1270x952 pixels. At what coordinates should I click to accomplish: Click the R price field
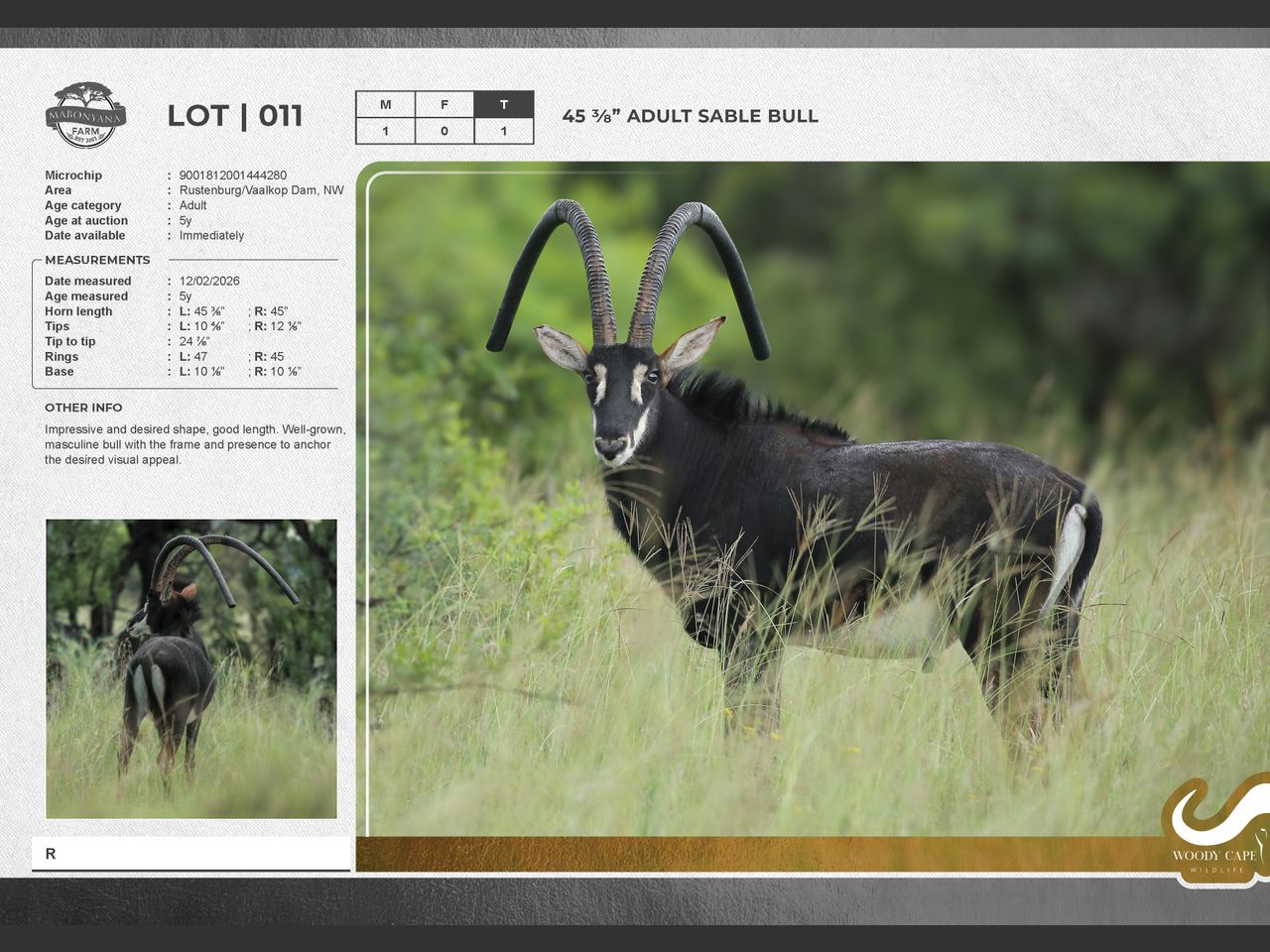(x=190, y=854)
